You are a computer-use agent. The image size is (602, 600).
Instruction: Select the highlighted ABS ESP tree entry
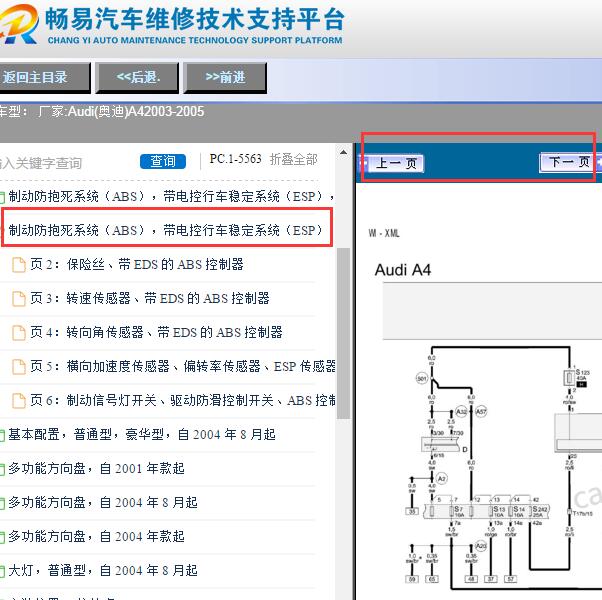coord(166,230)
